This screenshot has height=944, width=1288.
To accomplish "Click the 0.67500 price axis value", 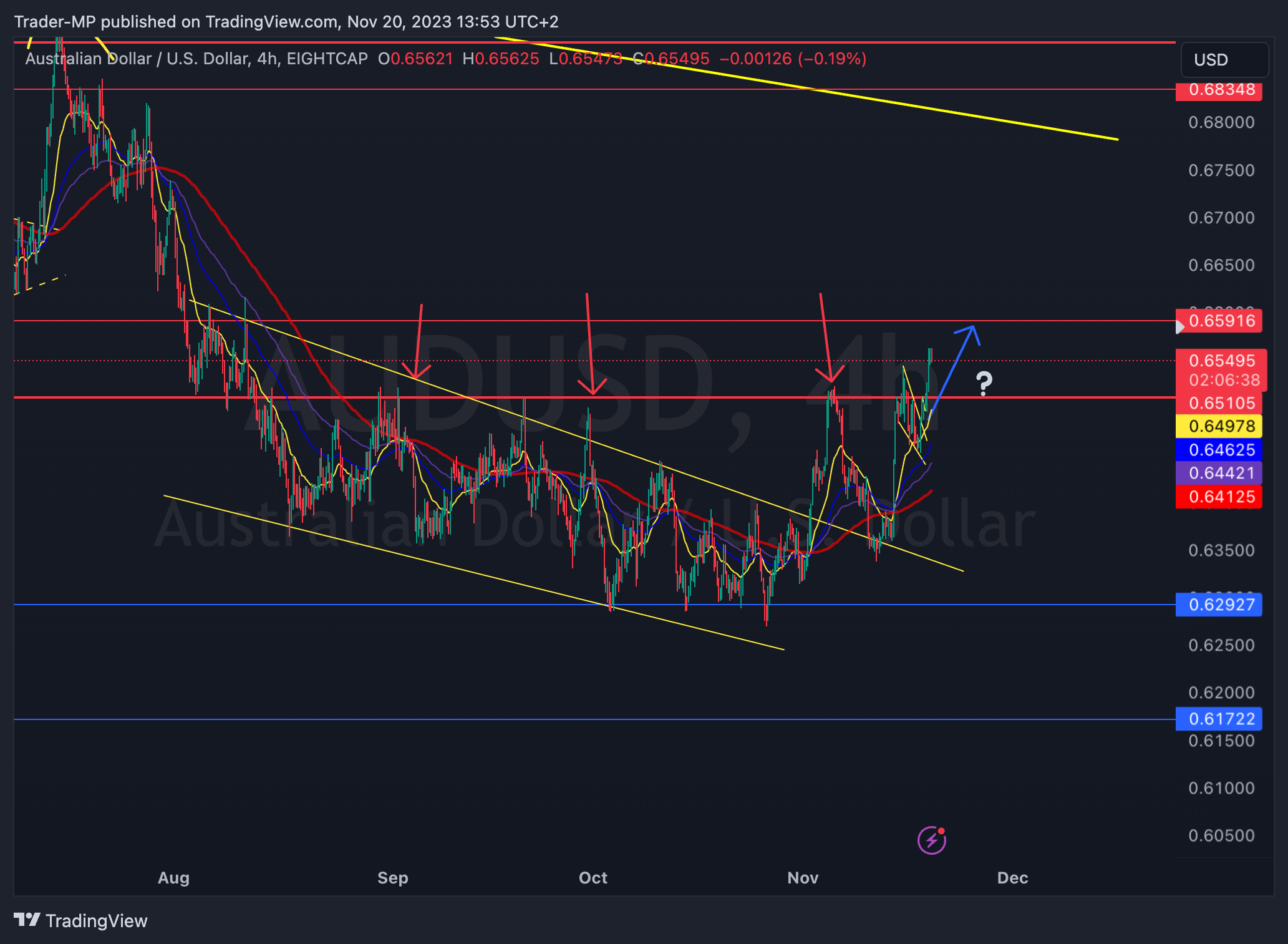I will [1221, 170].
